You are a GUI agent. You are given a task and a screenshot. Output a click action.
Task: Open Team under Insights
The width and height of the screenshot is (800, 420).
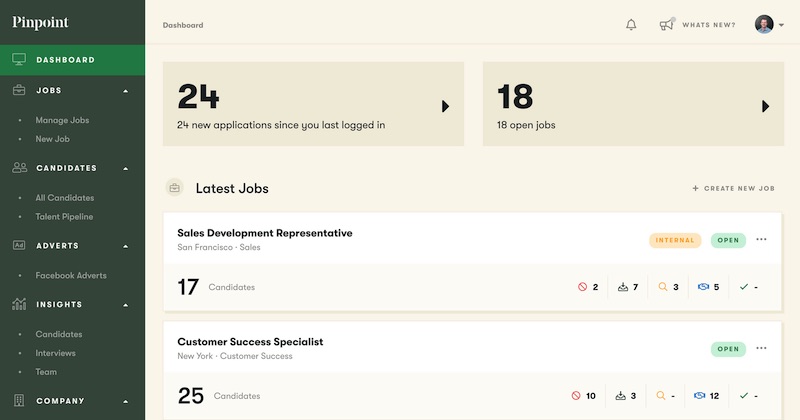pos(46,372)
